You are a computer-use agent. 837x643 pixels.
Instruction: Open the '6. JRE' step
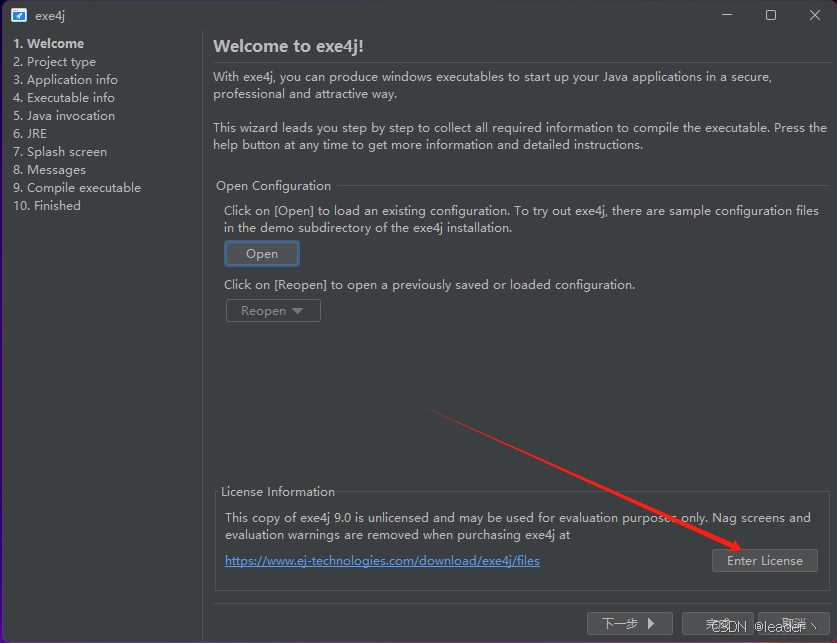tap(30, 134)
